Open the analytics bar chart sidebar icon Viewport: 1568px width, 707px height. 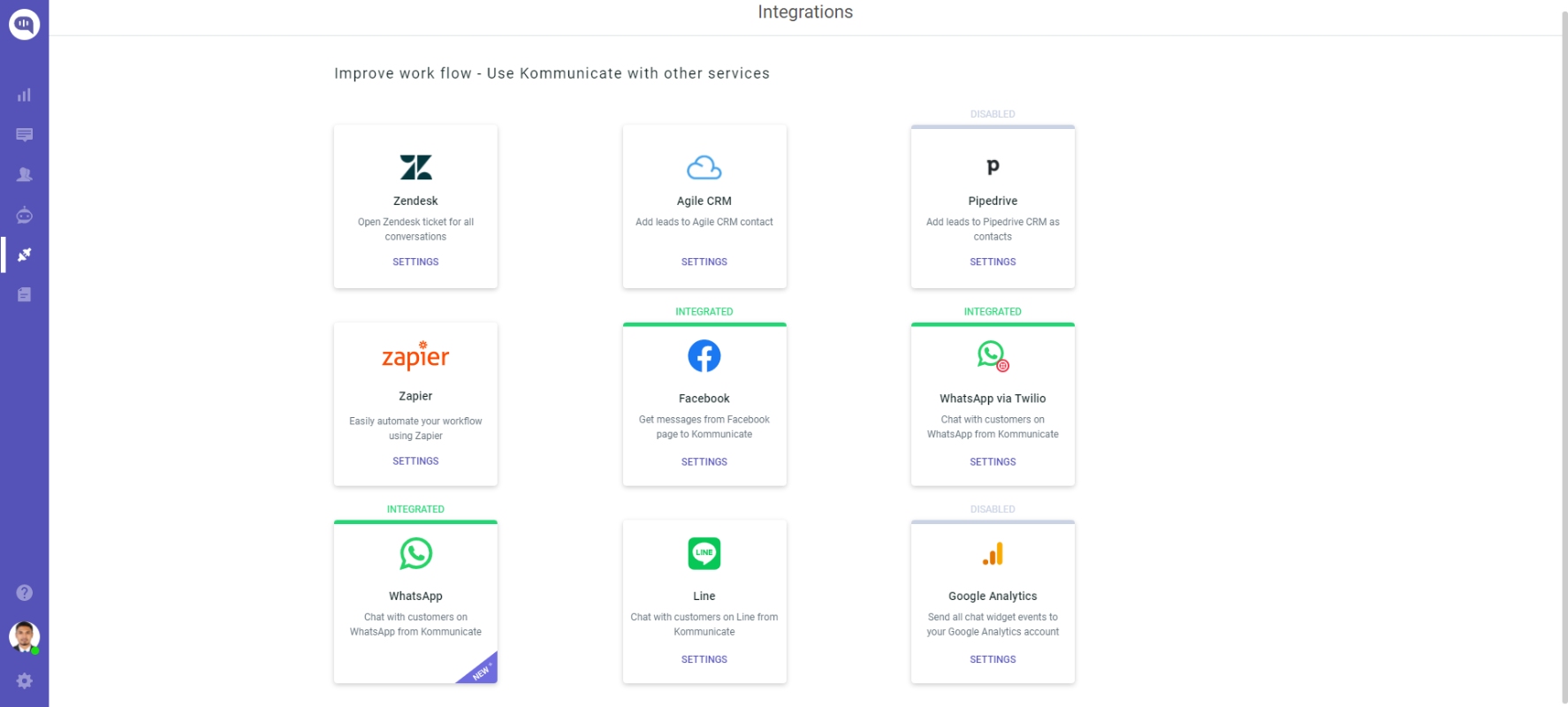tap(24, 95)
